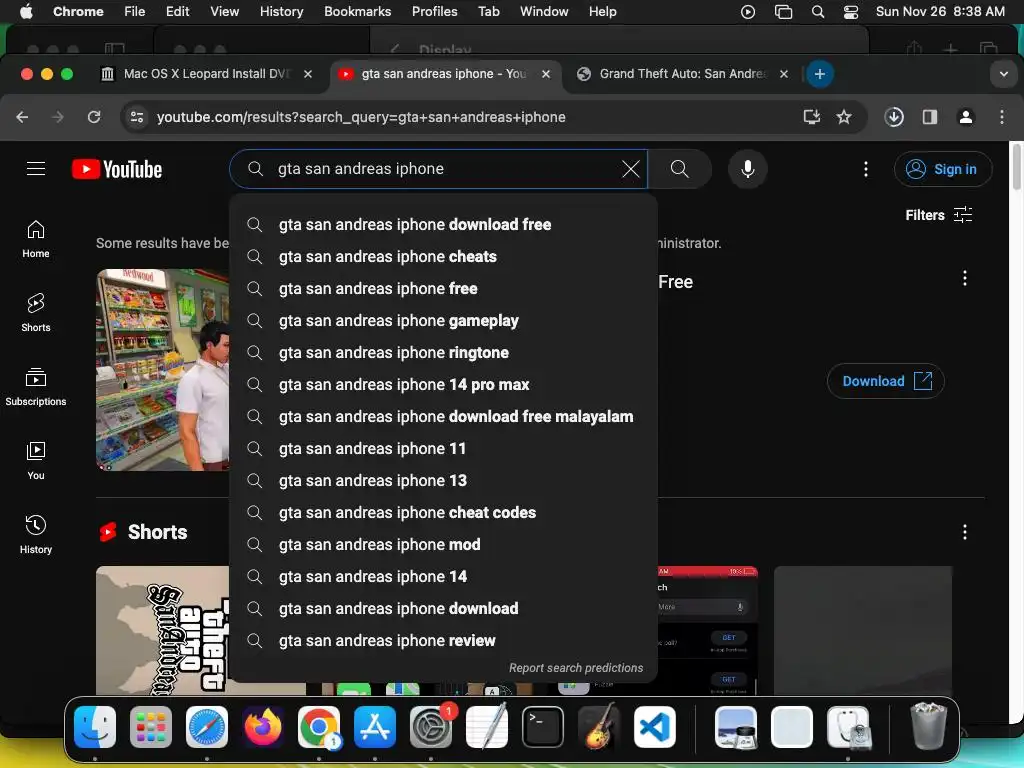
Task: Open Chrome downloads icon
Action: [894, 117]
